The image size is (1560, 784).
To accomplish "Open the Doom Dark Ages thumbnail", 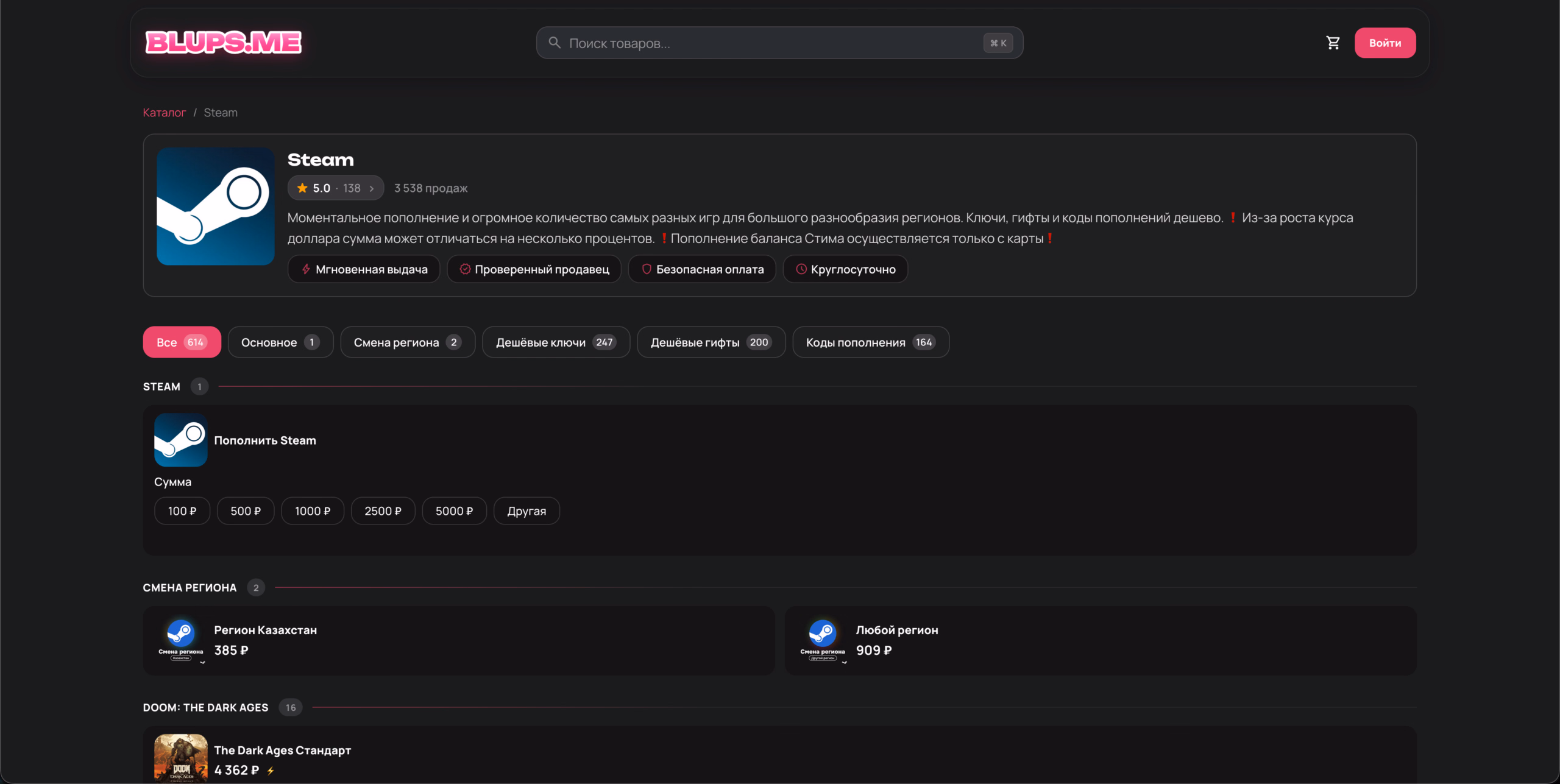I will [x=180, y=758].
